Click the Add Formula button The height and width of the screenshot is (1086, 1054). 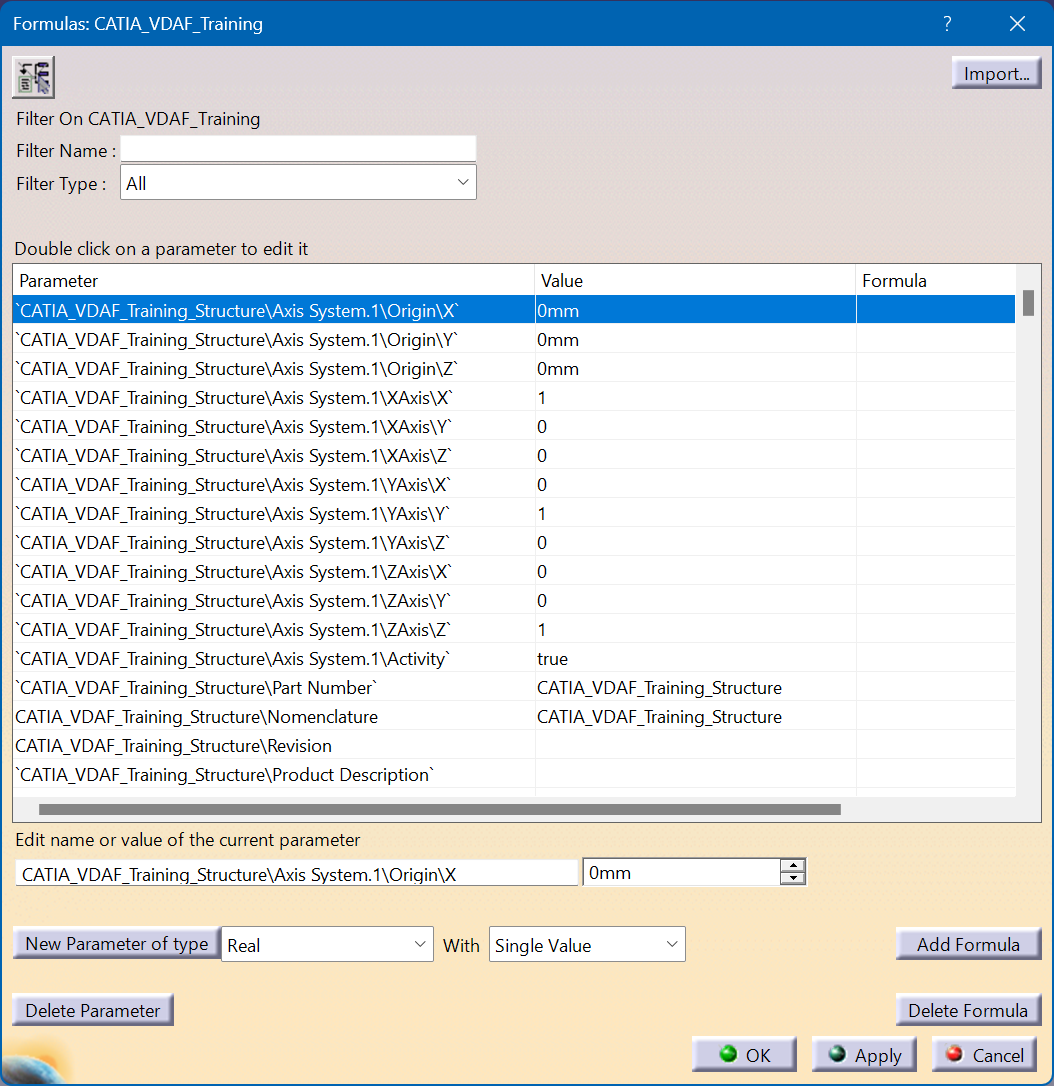click(968, 944)
